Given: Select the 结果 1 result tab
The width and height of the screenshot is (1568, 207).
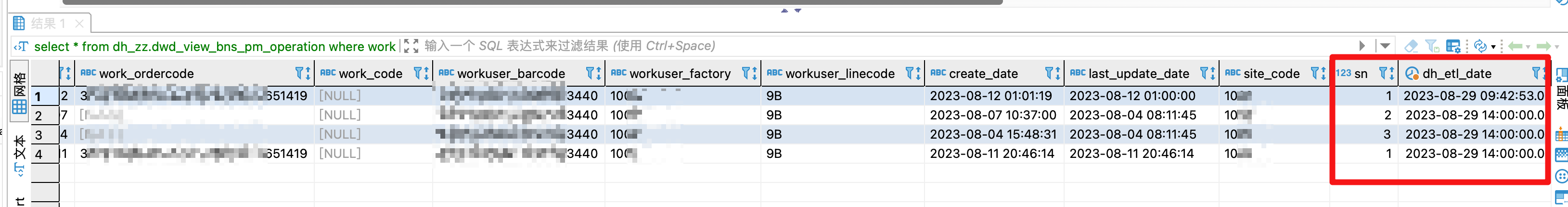Looking at the screenshot, I should [48, 24].
